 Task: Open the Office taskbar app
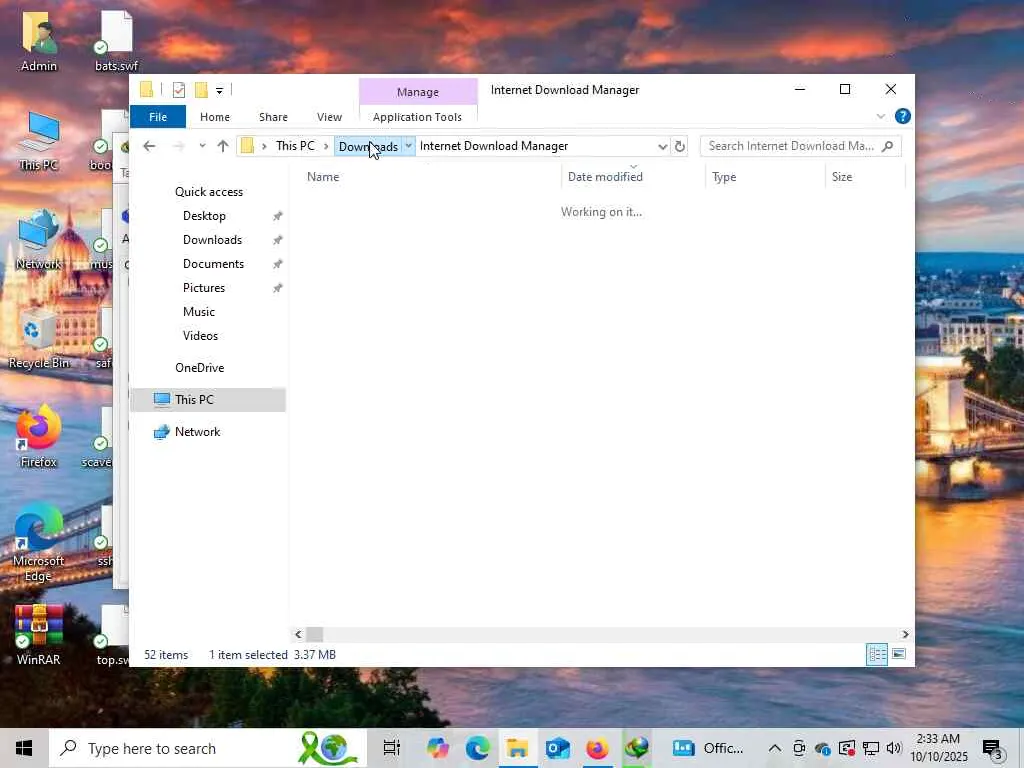click(x=708, y=748)
